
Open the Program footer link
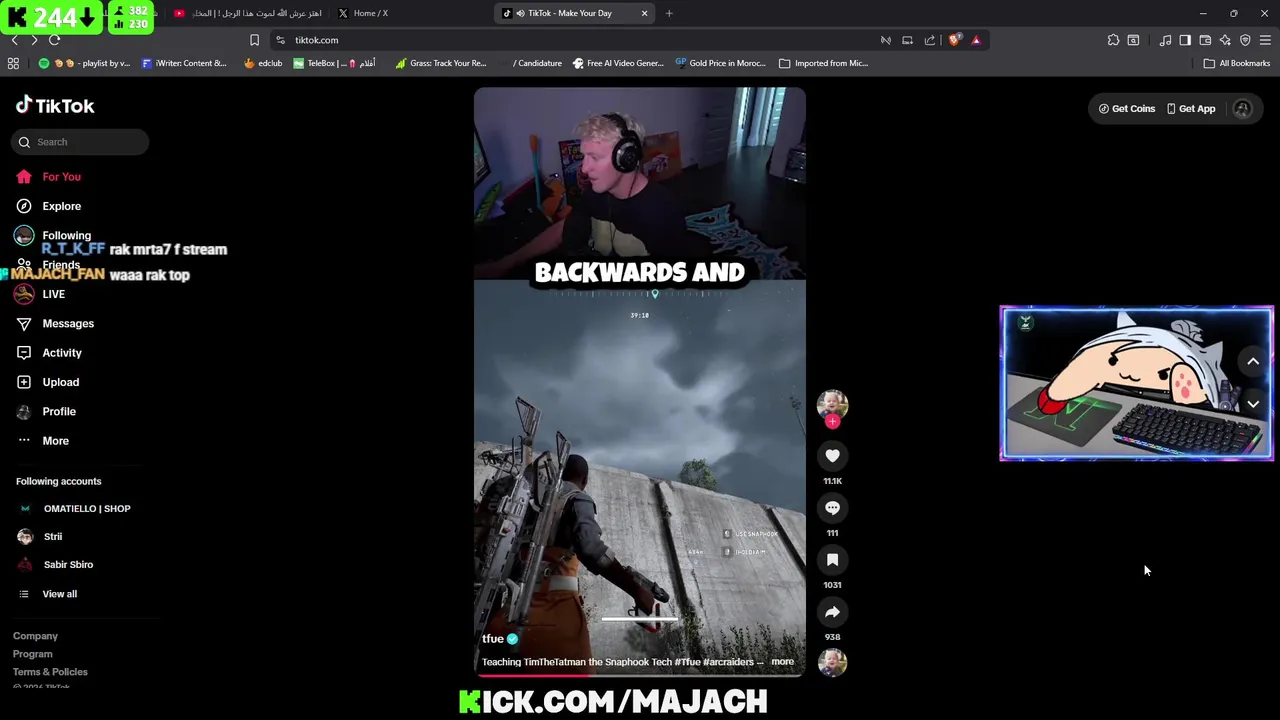coord(32,654)
